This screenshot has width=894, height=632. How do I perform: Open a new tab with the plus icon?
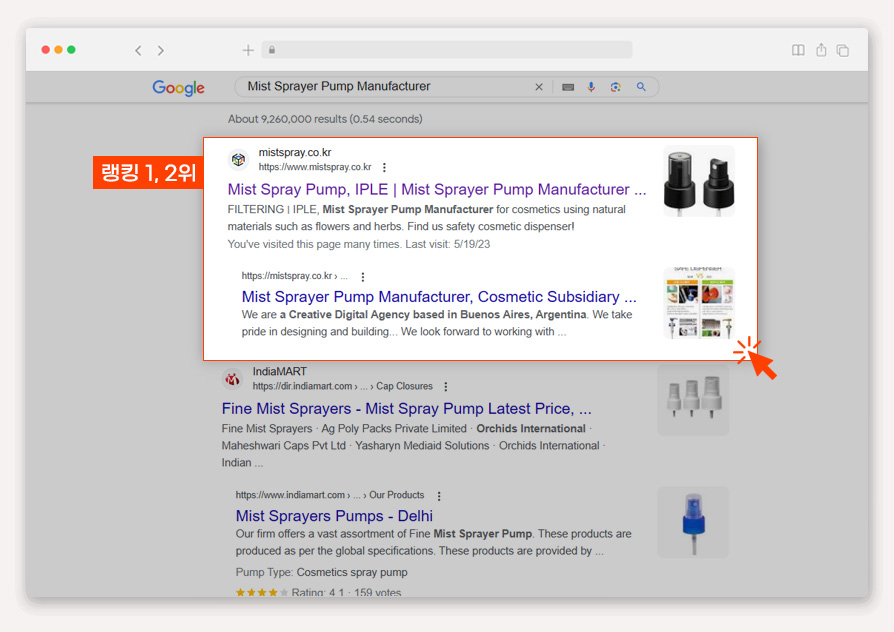pos(248,50)
